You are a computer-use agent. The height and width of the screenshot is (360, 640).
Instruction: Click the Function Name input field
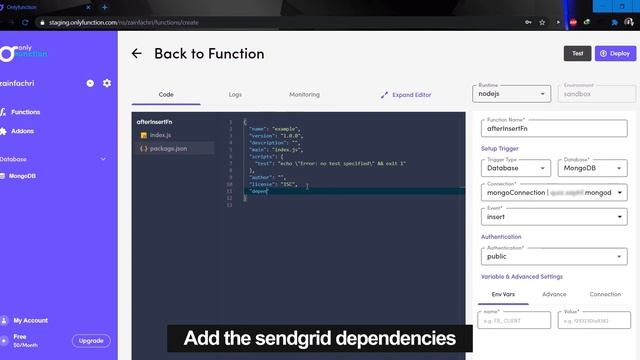tap(554, 129)
